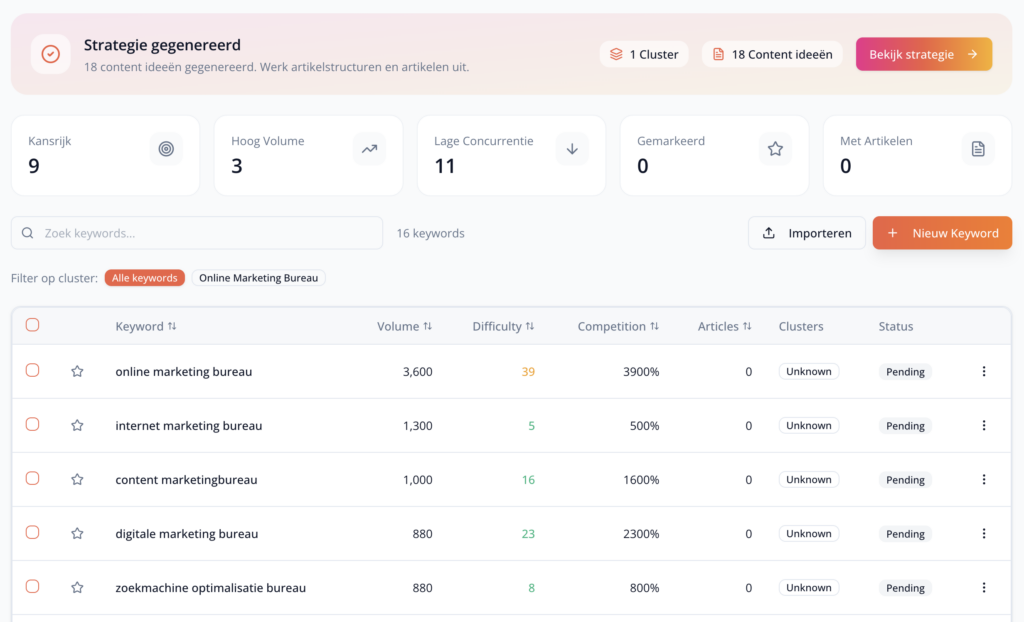Viewport: 1024px width, 622px height.
Task: Click the Hoog Volume trending arrow icon
Action: coord(369,149)
